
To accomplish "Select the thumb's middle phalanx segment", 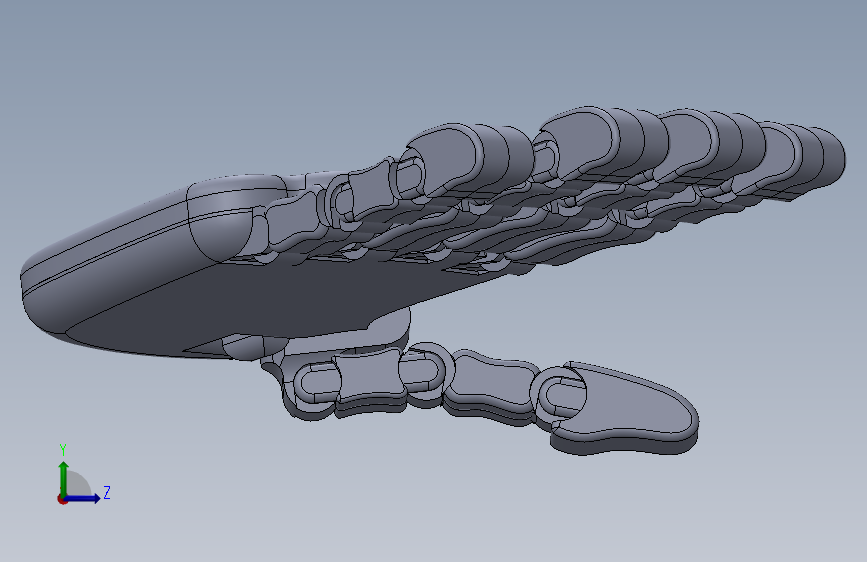I will tap(489, 387).
